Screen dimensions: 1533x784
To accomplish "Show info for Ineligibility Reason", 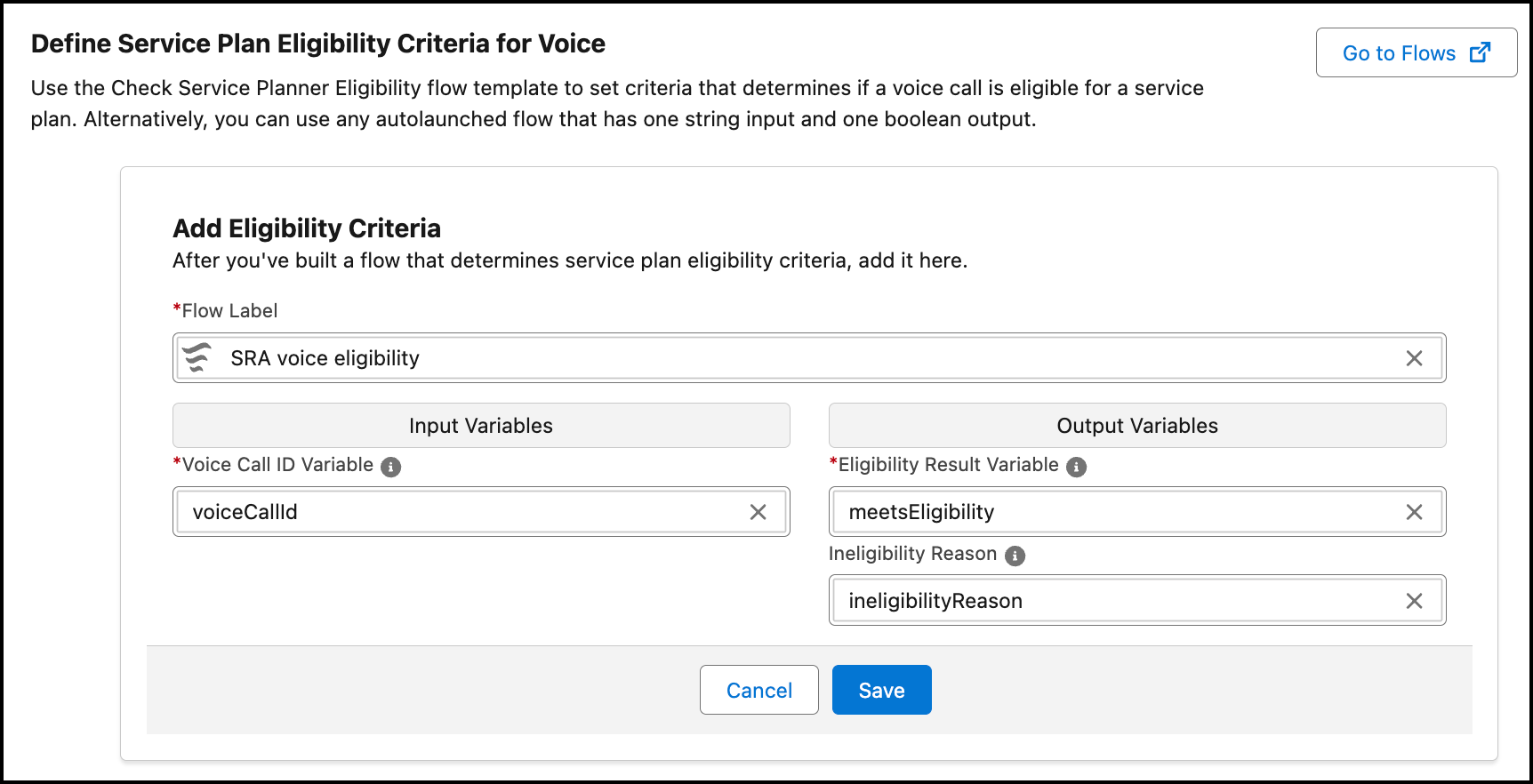I will click(1015, 556).
